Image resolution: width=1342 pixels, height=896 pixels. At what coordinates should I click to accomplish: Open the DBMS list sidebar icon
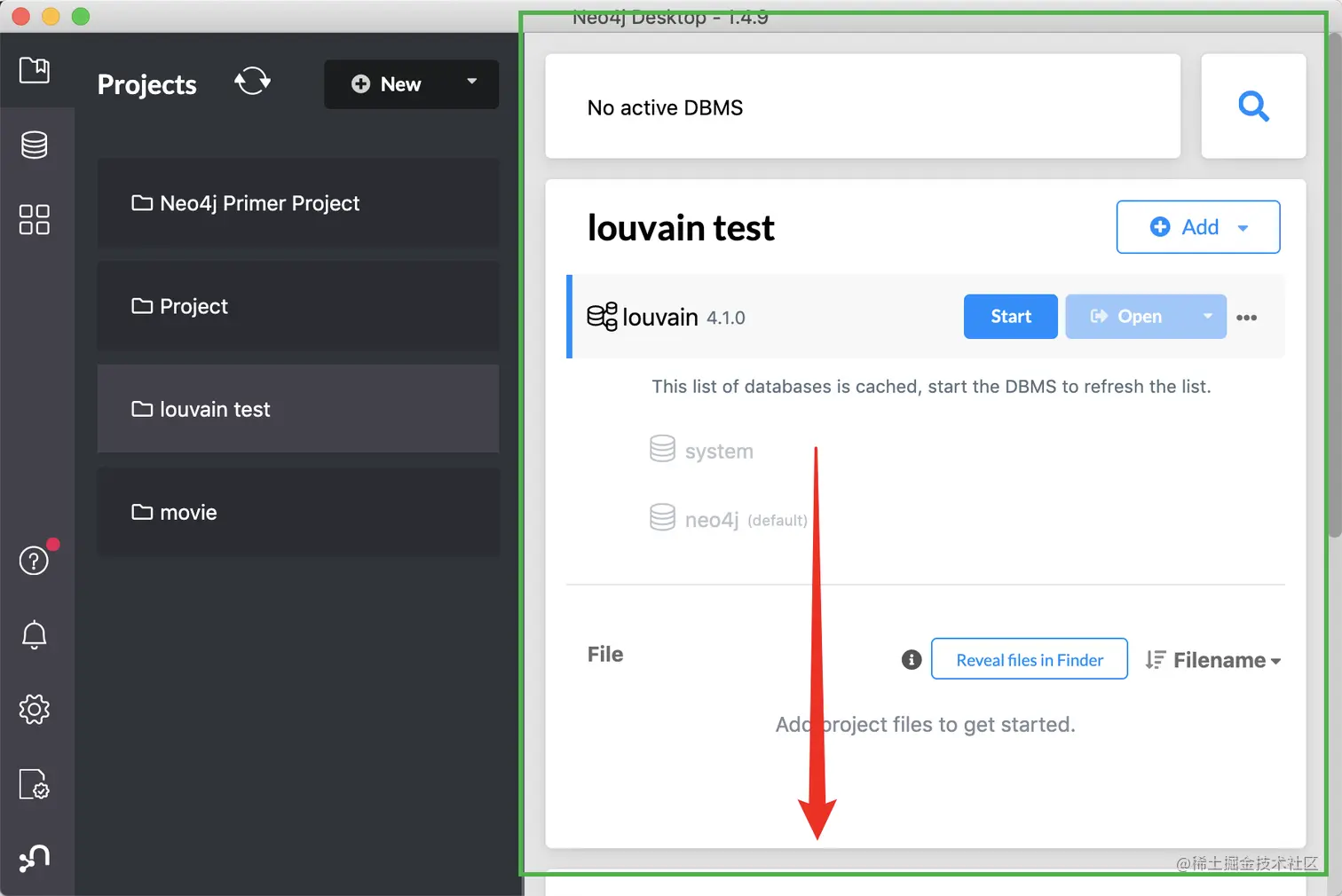(35, 145)
